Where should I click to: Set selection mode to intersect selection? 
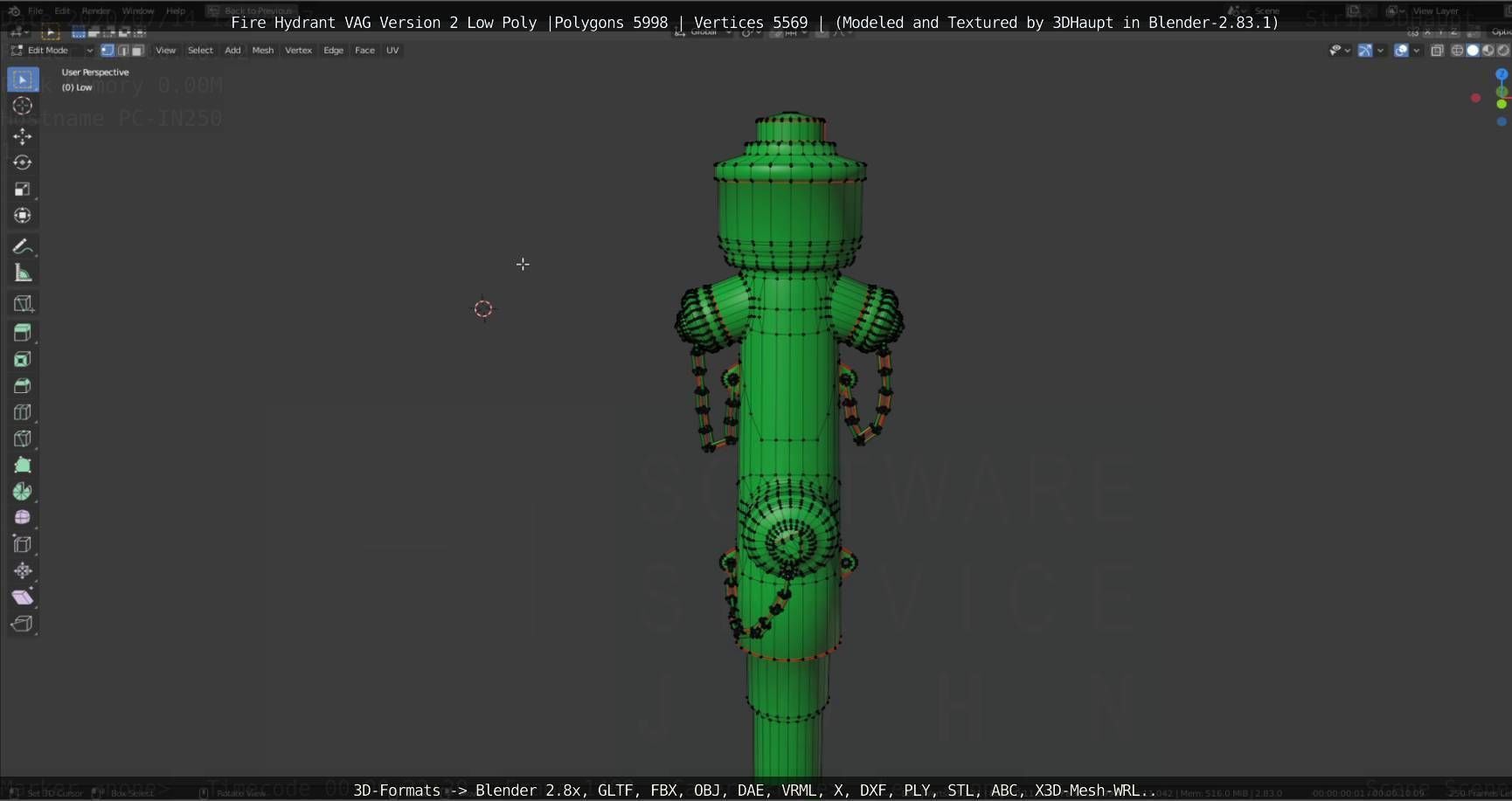pyautogui.click(x=140, y=32)
